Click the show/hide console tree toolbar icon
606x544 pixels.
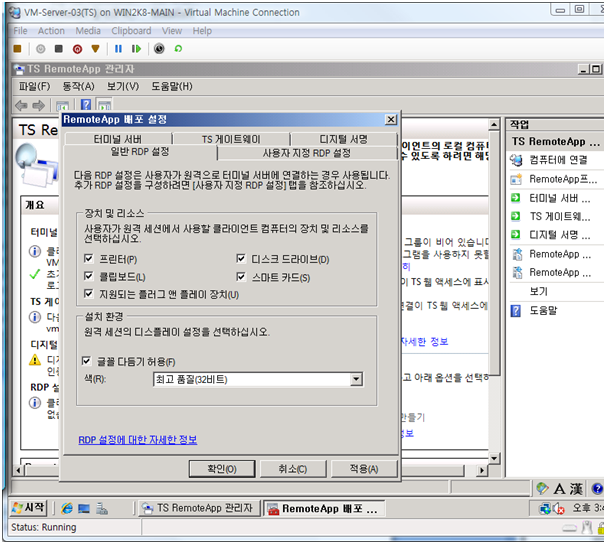pyautogui.click(x=63, y=105)
